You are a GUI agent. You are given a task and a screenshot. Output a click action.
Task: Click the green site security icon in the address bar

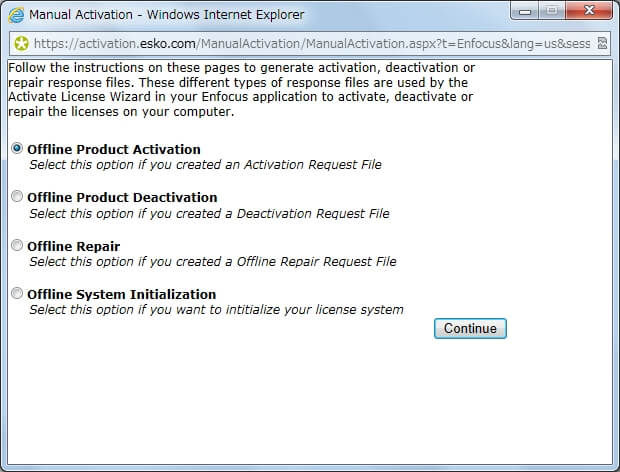pos(21,43)
